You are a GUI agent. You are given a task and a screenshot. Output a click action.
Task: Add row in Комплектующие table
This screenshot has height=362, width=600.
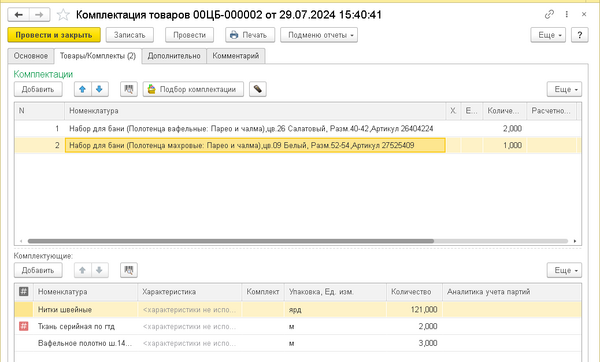(38, 270)
